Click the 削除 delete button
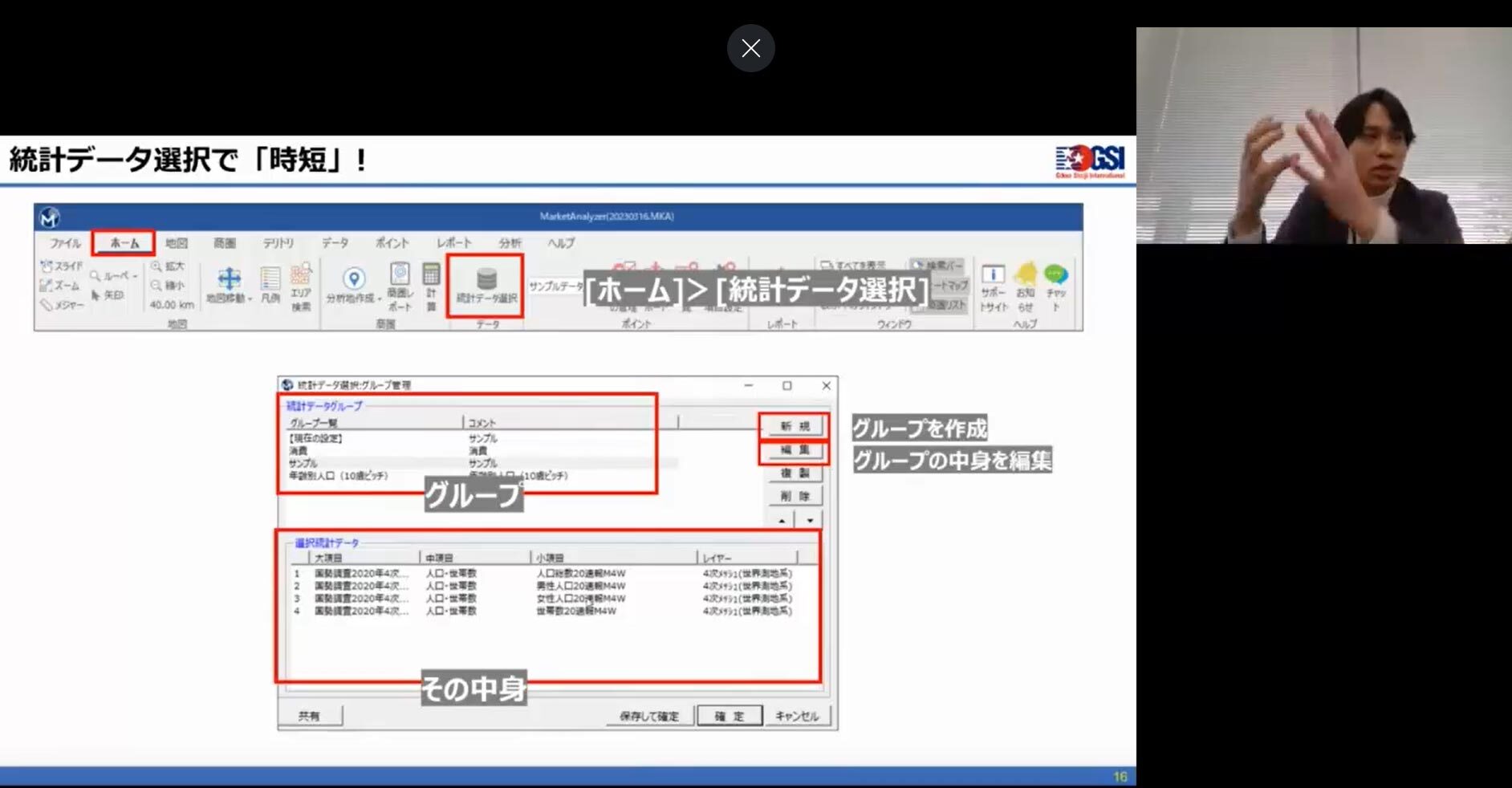The width and height of the screenshot is (1512, 788). tap(795, 497)
